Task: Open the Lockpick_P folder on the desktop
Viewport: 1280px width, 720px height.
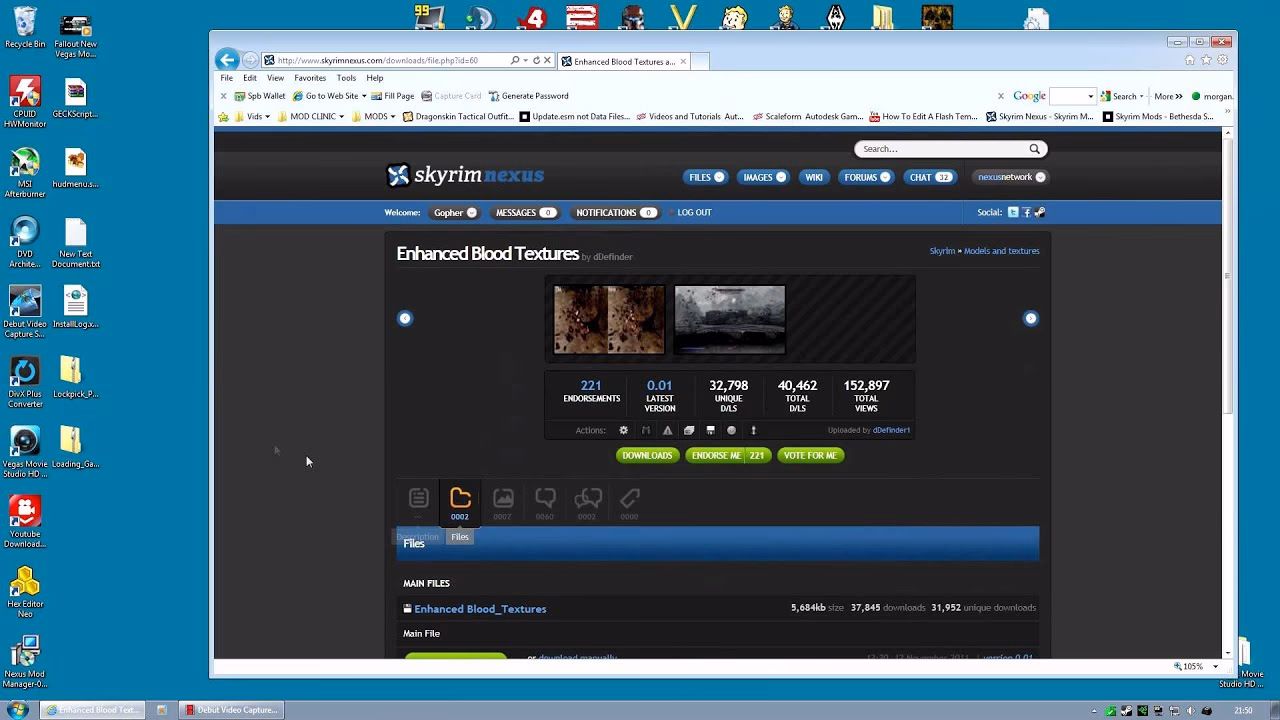Action: pos(75,378)
